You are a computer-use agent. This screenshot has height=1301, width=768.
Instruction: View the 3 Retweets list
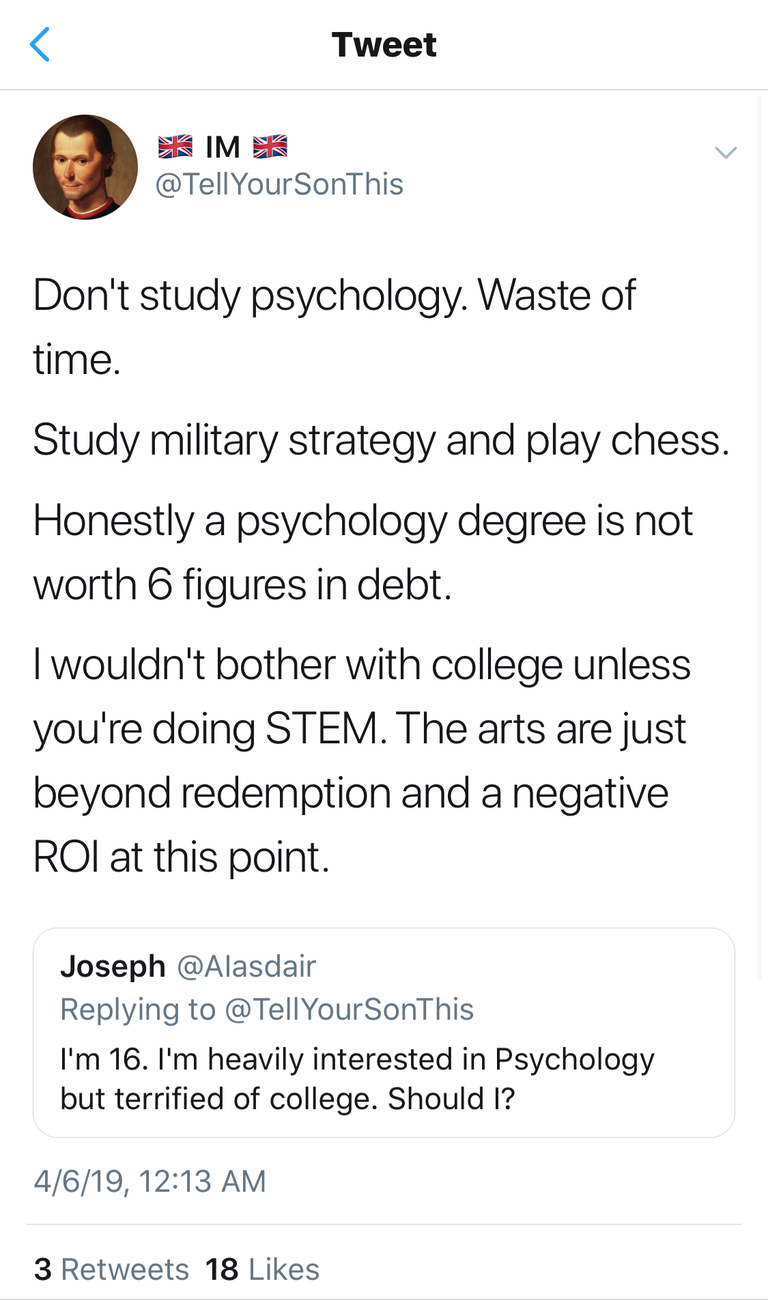click(111, 1269)
